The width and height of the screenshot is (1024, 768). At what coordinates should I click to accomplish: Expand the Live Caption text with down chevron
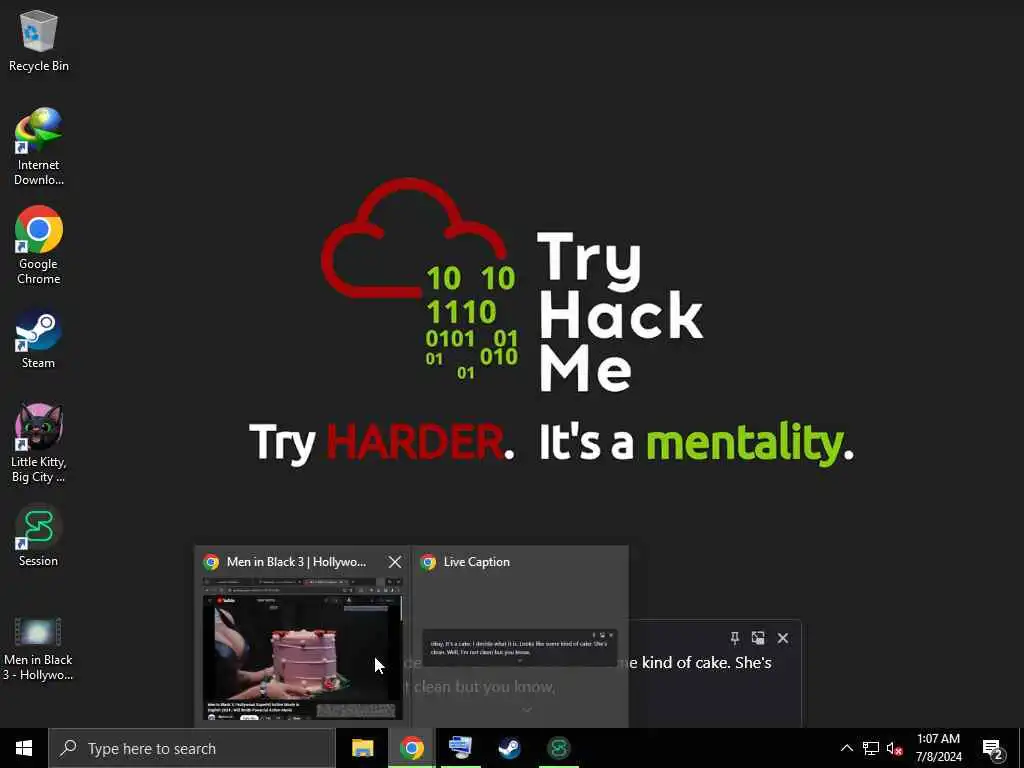click(527, 711)
